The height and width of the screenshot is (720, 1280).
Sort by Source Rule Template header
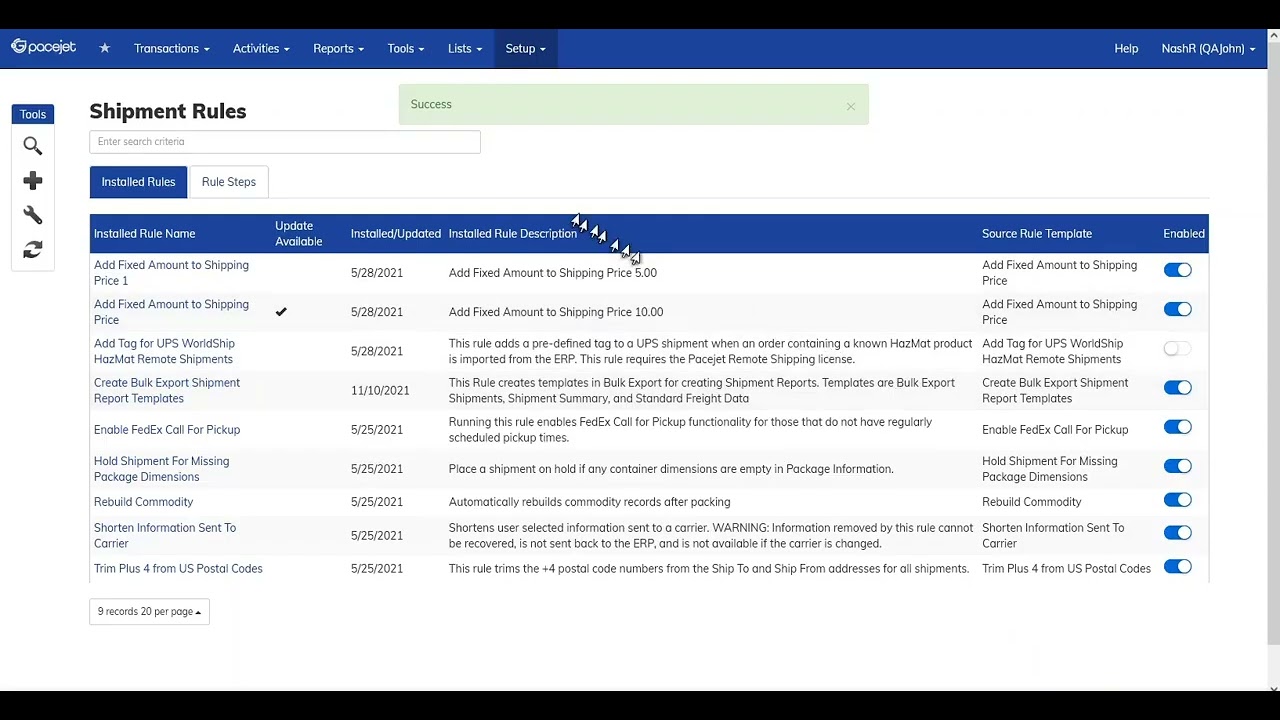click(x=1037, y=234)
